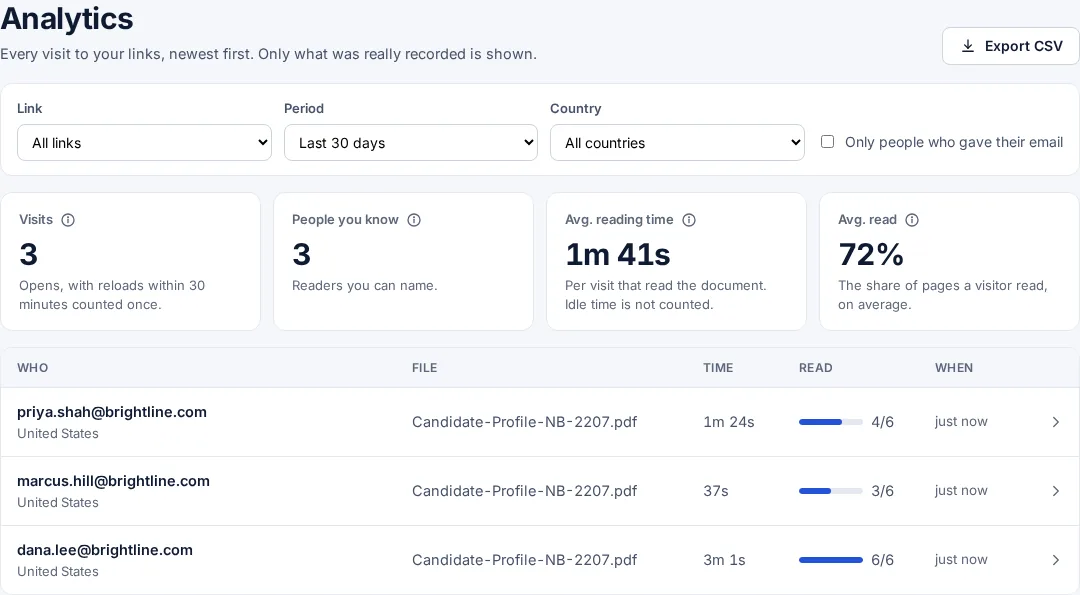Click the Export CSV download icon
Viewport: 1080px width, 595px height.
968,46
